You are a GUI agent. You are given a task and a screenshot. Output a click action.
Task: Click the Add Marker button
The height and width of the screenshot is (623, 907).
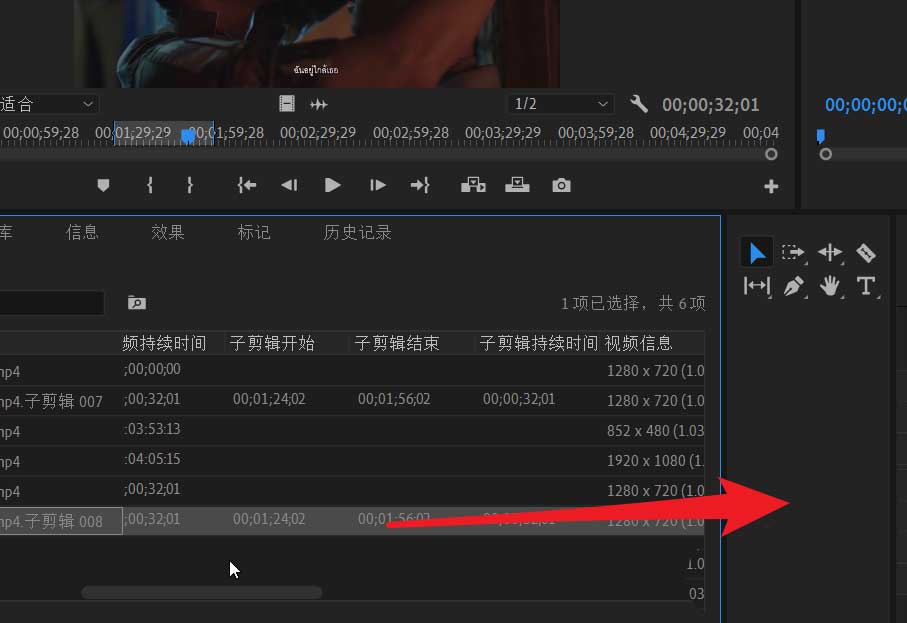point(103,185)
